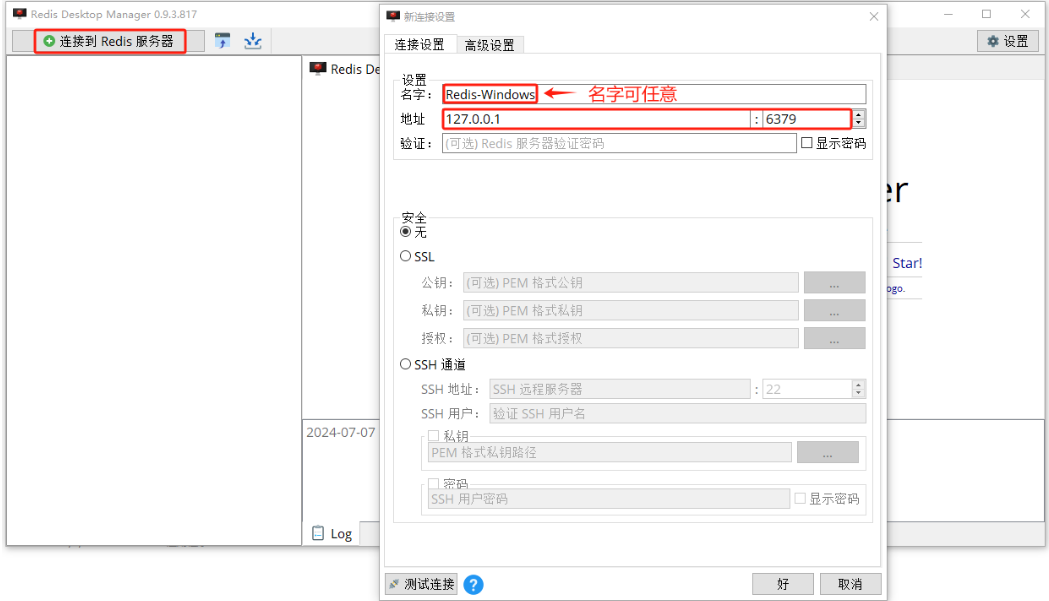This screenshot has width=1049, height=601.
Task: Click the PEM 格式私钥路径 path field
Action: [609, 452]
